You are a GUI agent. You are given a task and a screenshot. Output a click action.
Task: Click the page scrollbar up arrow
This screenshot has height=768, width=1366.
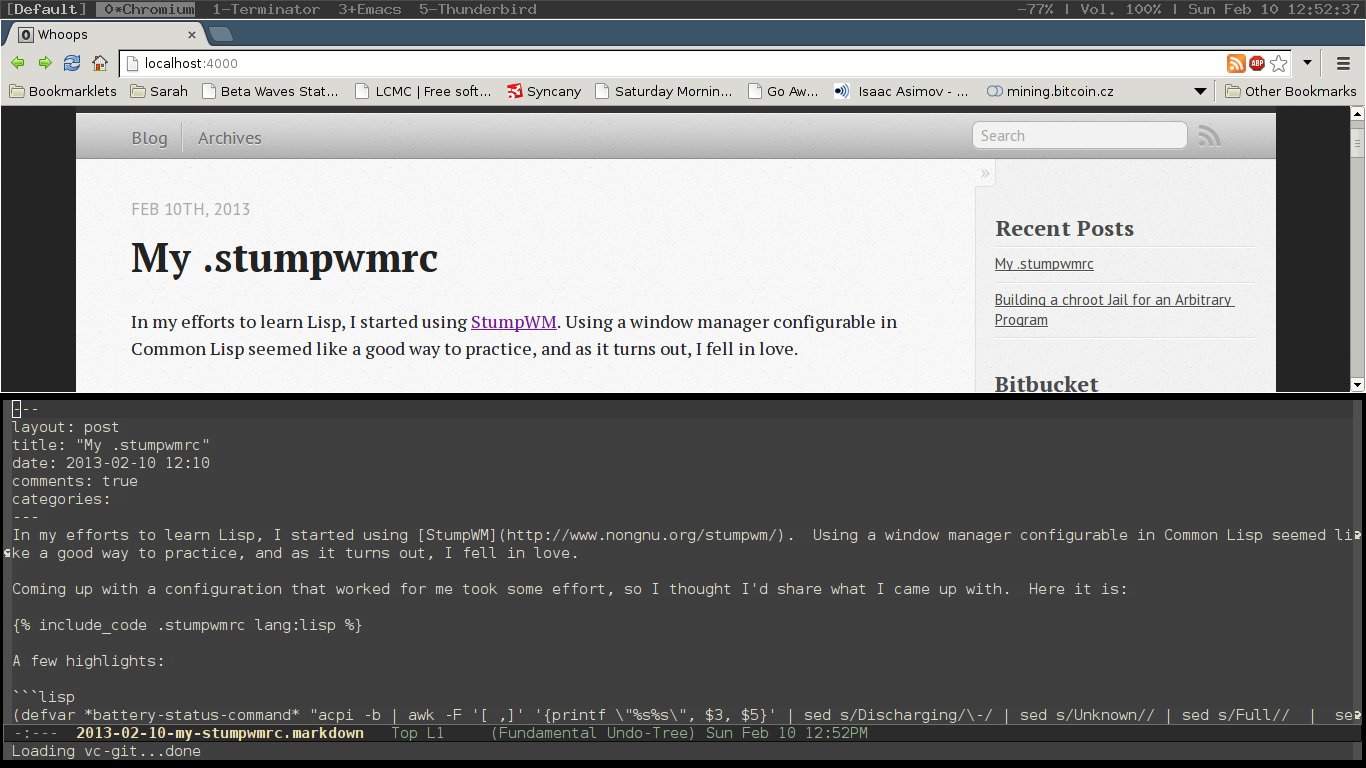1357,114
